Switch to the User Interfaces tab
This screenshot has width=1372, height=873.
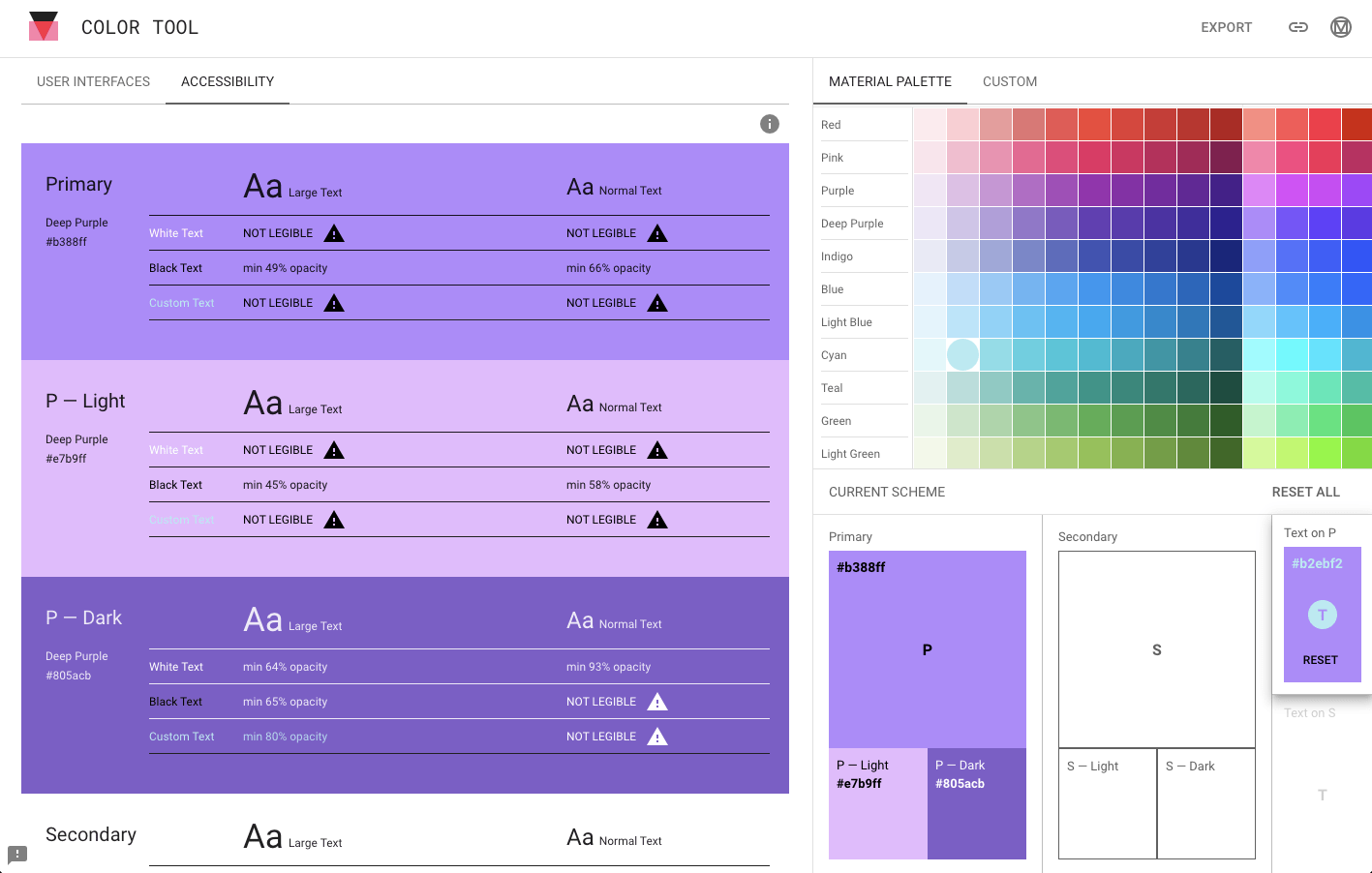click(93, 81)
